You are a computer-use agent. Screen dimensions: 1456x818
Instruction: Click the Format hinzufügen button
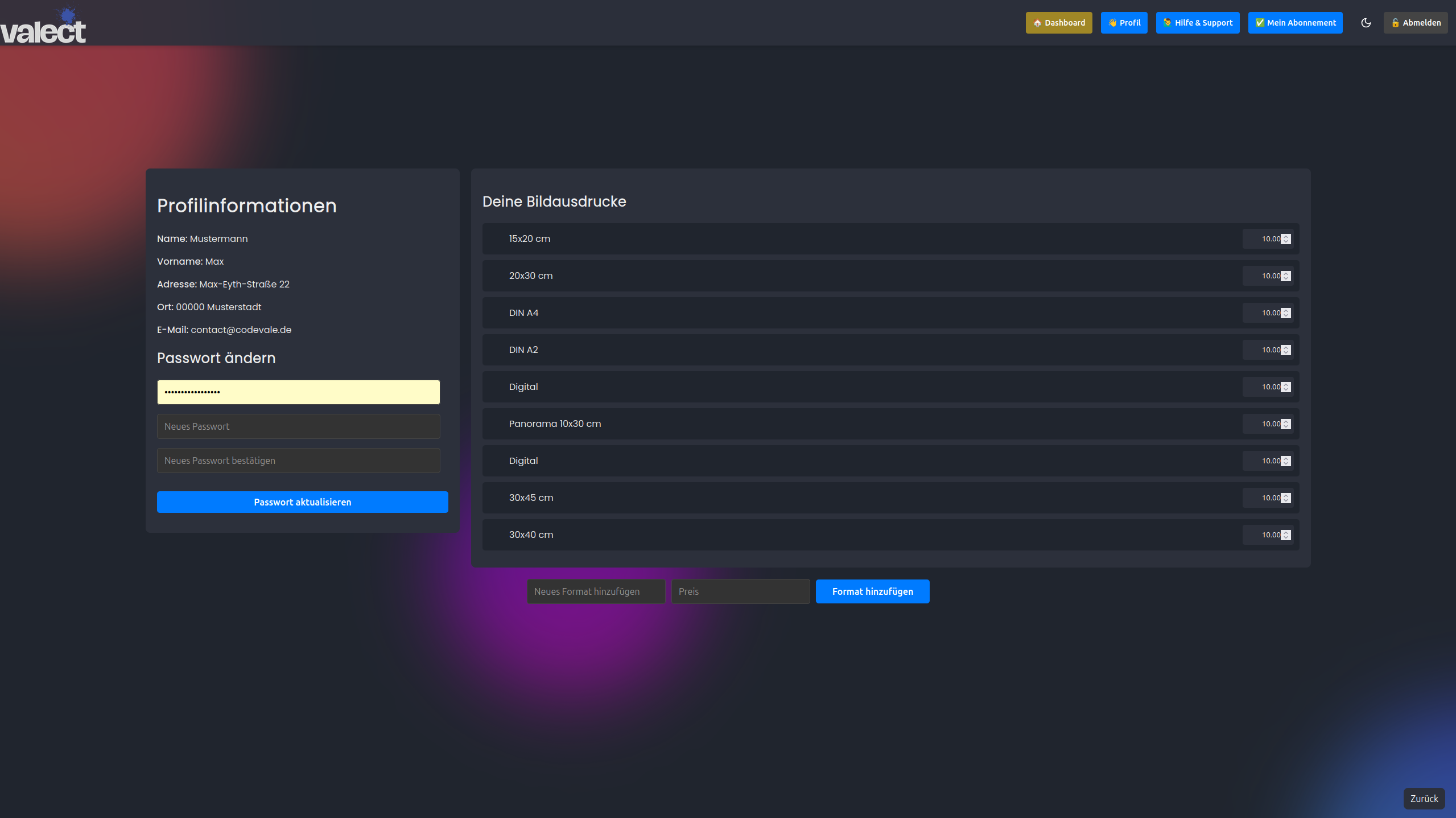tap(872, 591)
